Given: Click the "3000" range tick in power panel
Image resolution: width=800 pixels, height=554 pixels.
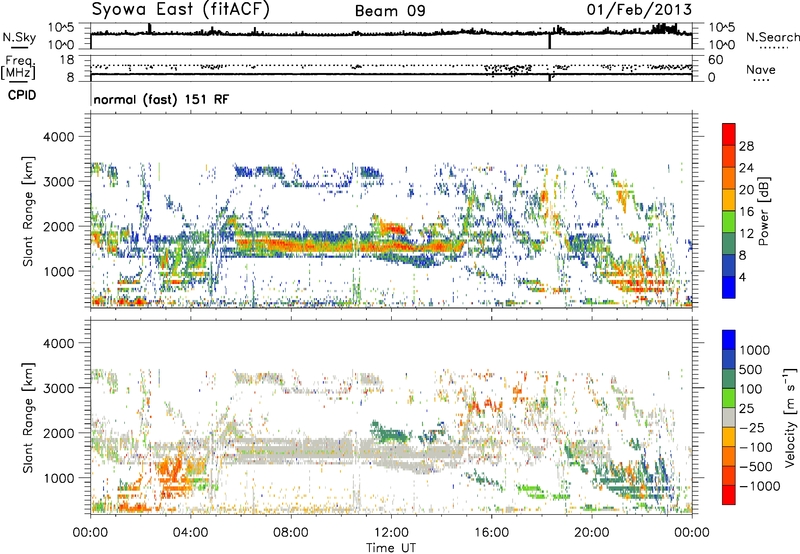Looking at the screenshot, I should click(58, 182).
